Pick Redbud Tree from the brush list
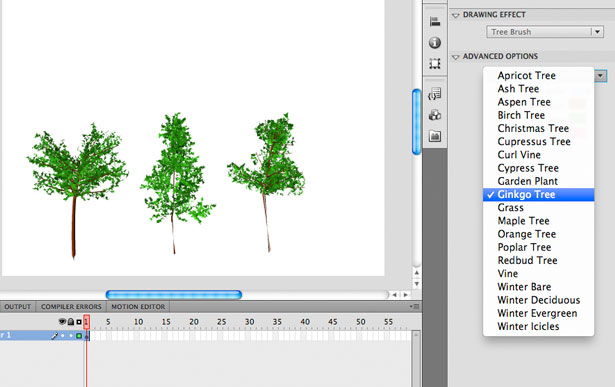 pyautogui.click(x=539, y=260)
